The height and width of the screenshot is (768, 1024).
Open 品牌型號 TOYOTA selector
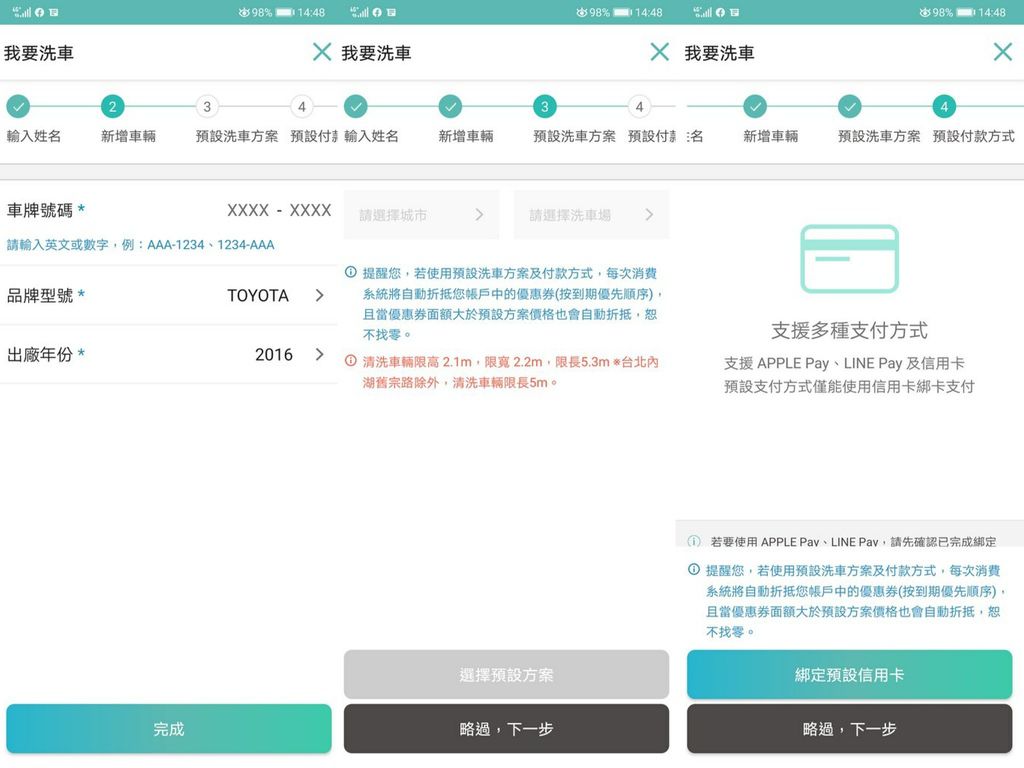(x=168, y=295)
